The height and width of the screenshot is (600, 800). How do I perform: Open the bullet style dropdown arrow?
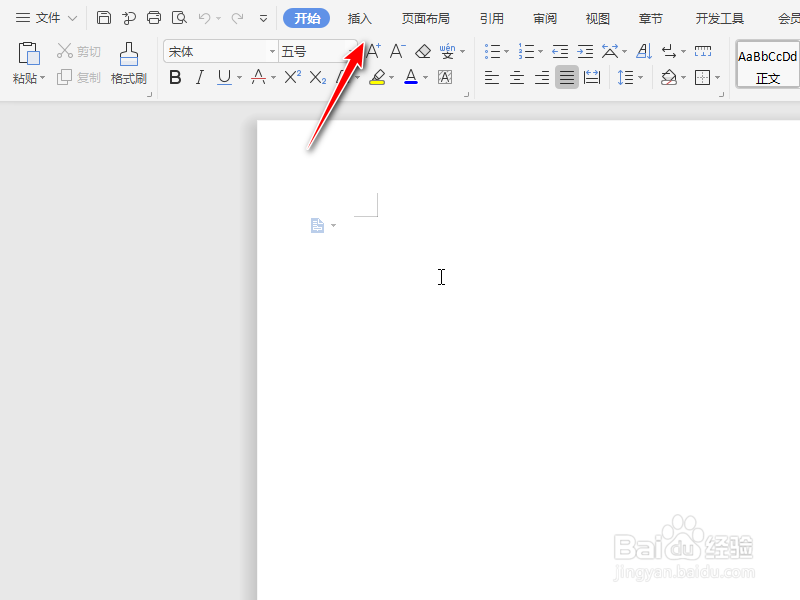(507, 52)
